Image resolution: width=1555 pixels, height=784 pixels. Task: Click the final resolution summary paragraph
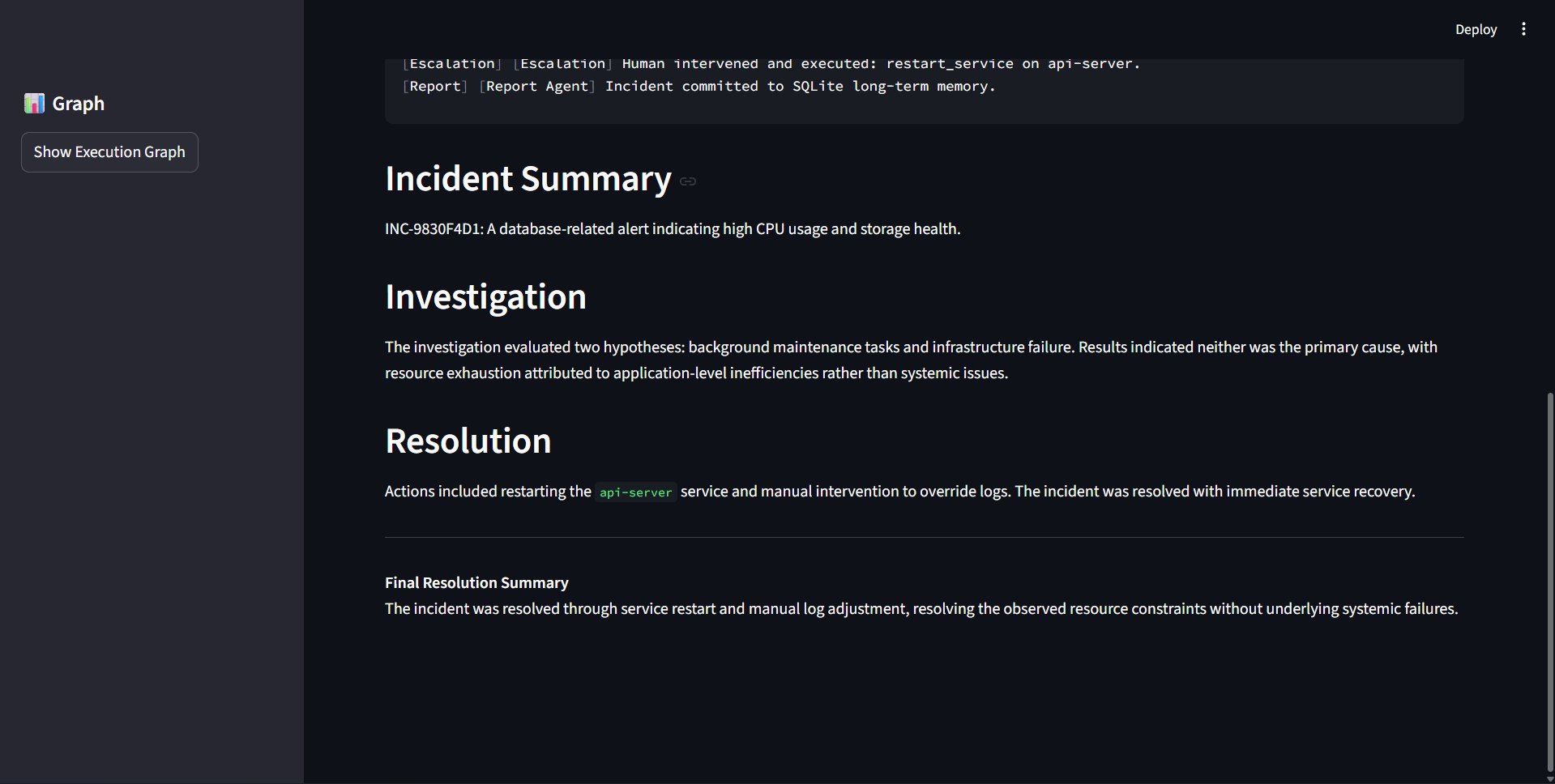click(x=921, y=609)
